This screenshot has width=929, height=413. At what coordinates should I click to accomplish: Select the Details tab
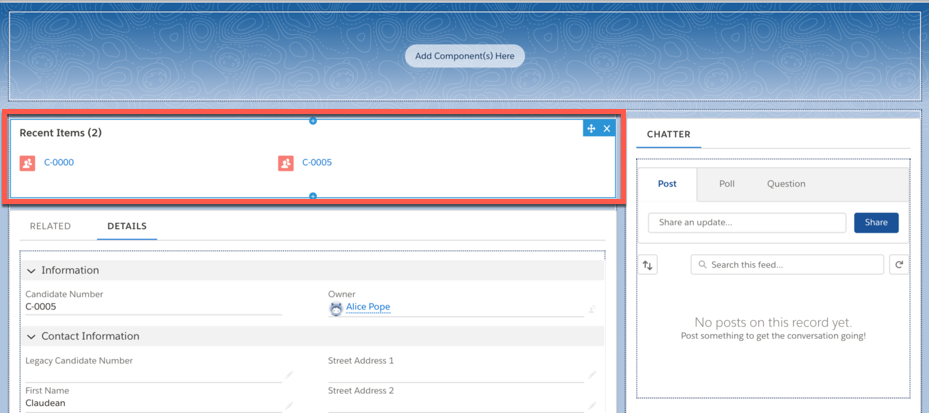pyautogui.click(x=127, y=226)
